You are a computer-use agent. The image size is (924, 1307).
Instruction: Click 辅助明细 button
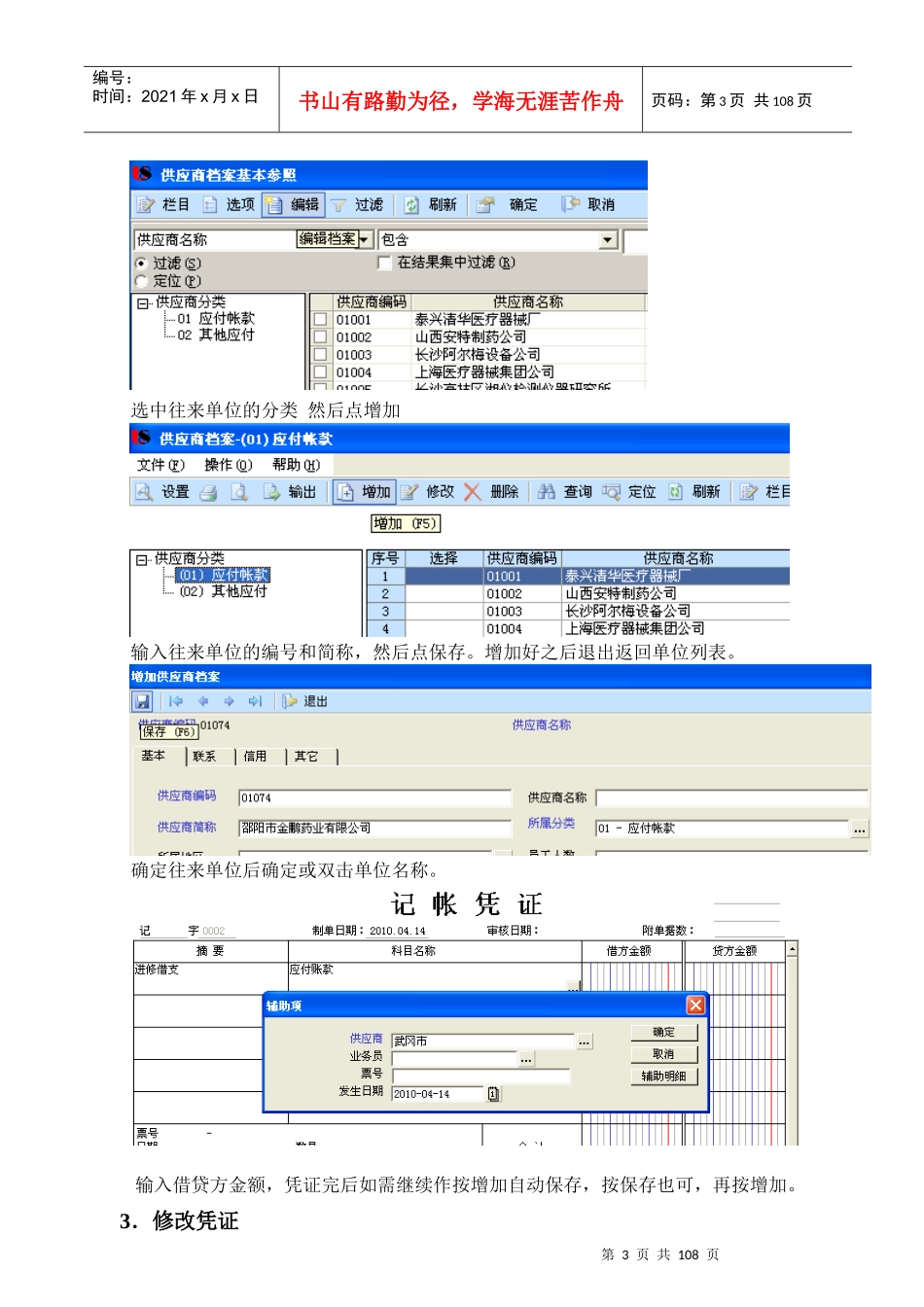point(663,1077)
